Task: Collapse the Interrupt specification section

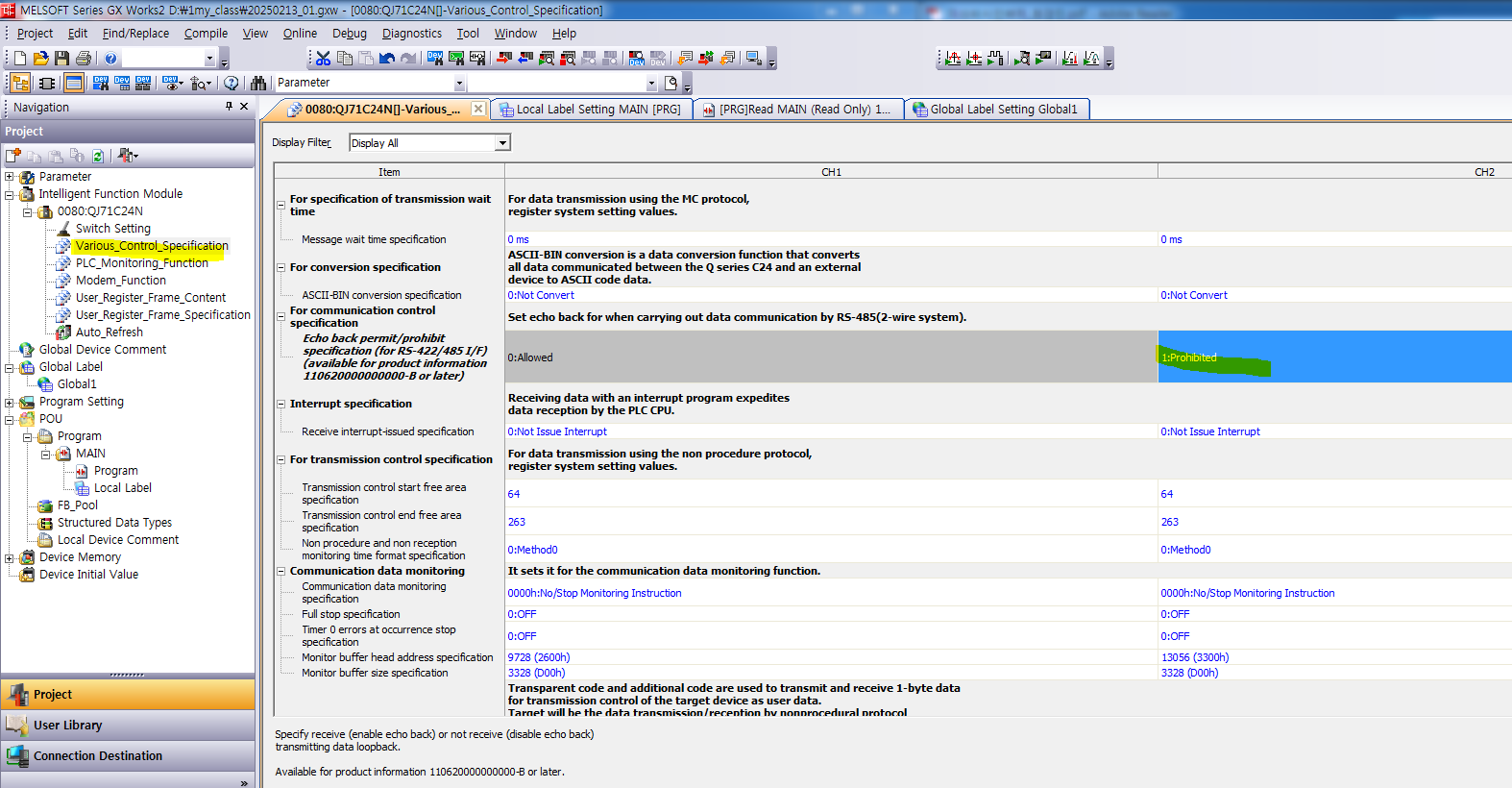Action: (281, 405)
